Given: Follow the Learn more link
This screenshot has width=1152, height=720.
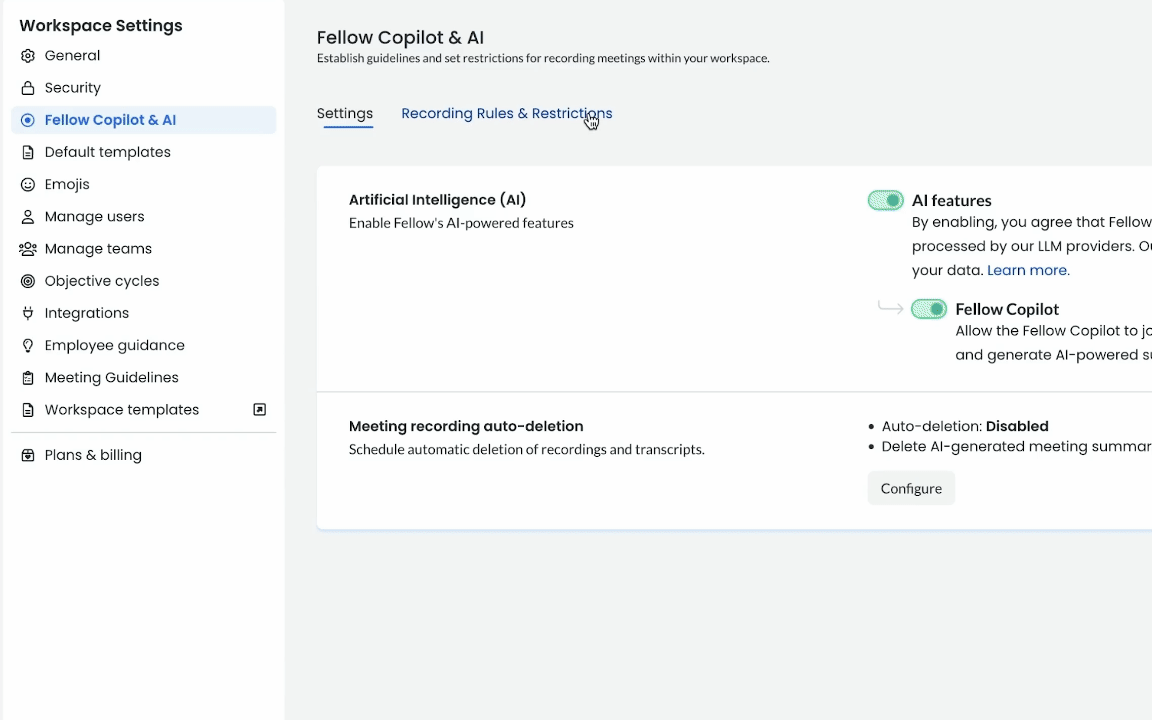Looking at the screenshot, I should (1028, 270).
